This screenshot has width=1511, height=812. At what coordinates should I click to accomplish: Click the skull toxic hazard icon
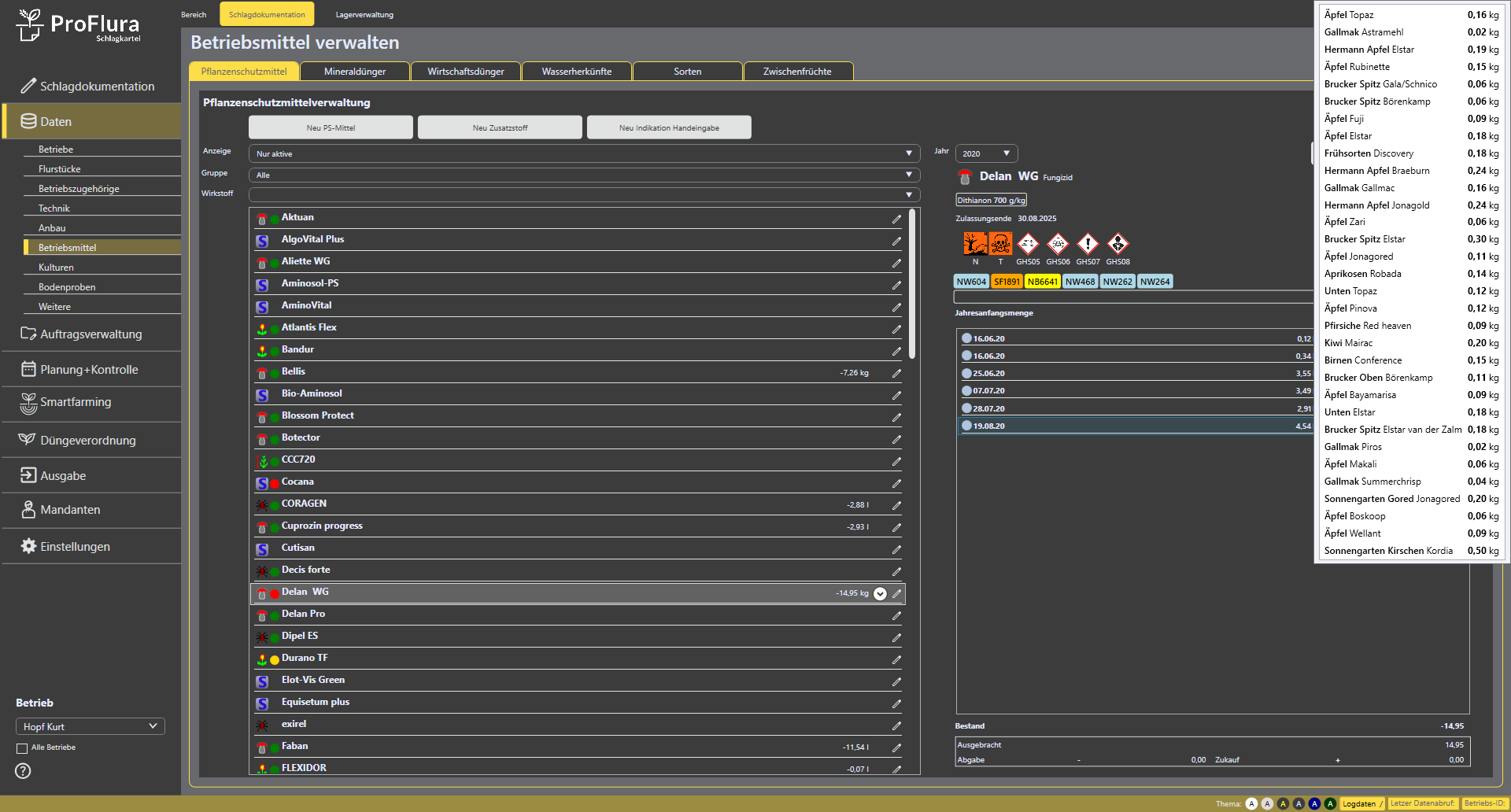click(x=1000, y=244)
